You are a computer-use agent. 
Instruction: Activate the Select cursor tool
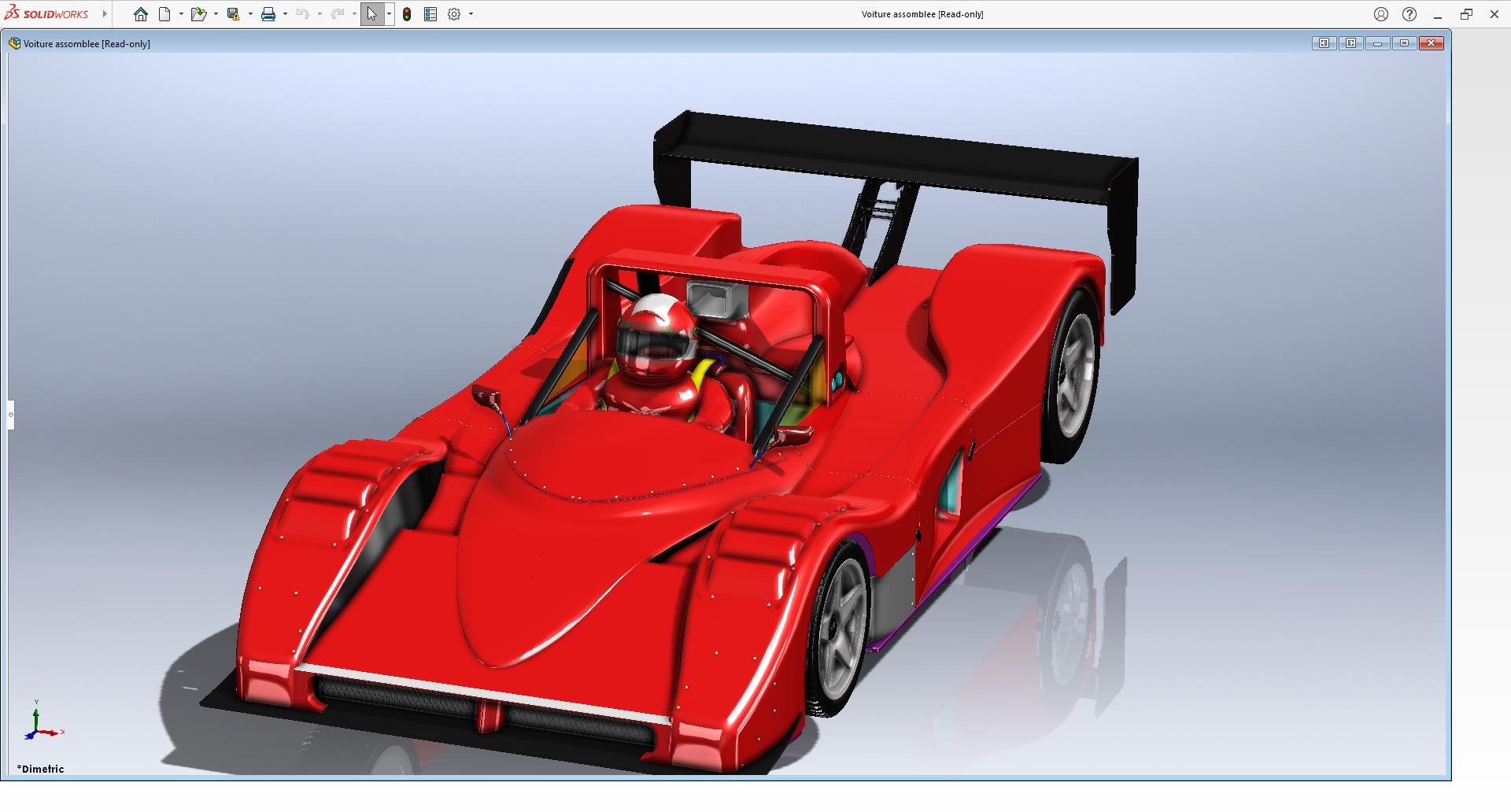point(371,14)
